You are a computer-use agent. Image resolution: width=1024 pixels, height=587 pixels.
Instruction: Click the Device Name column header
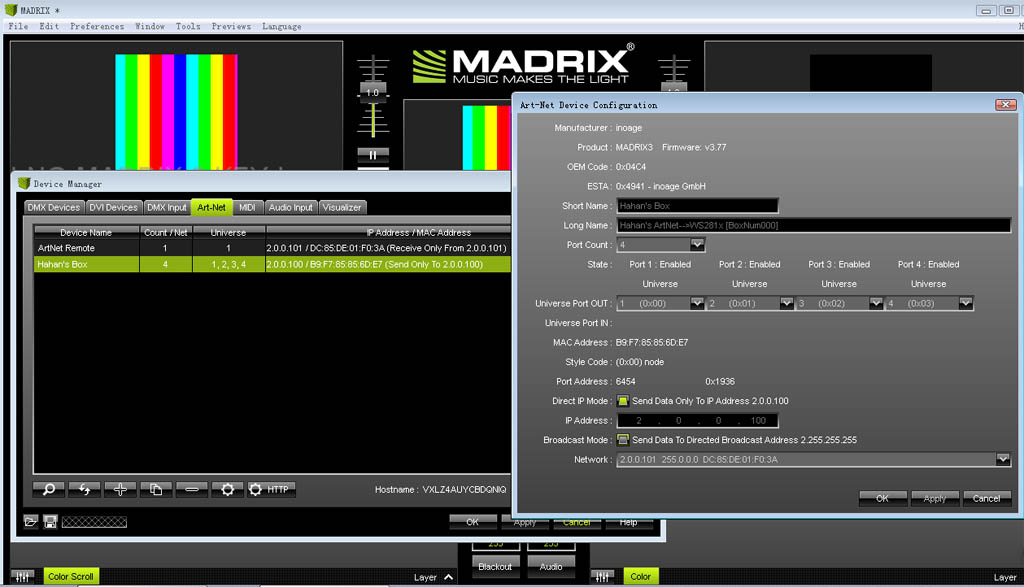(x=86, y=232)
